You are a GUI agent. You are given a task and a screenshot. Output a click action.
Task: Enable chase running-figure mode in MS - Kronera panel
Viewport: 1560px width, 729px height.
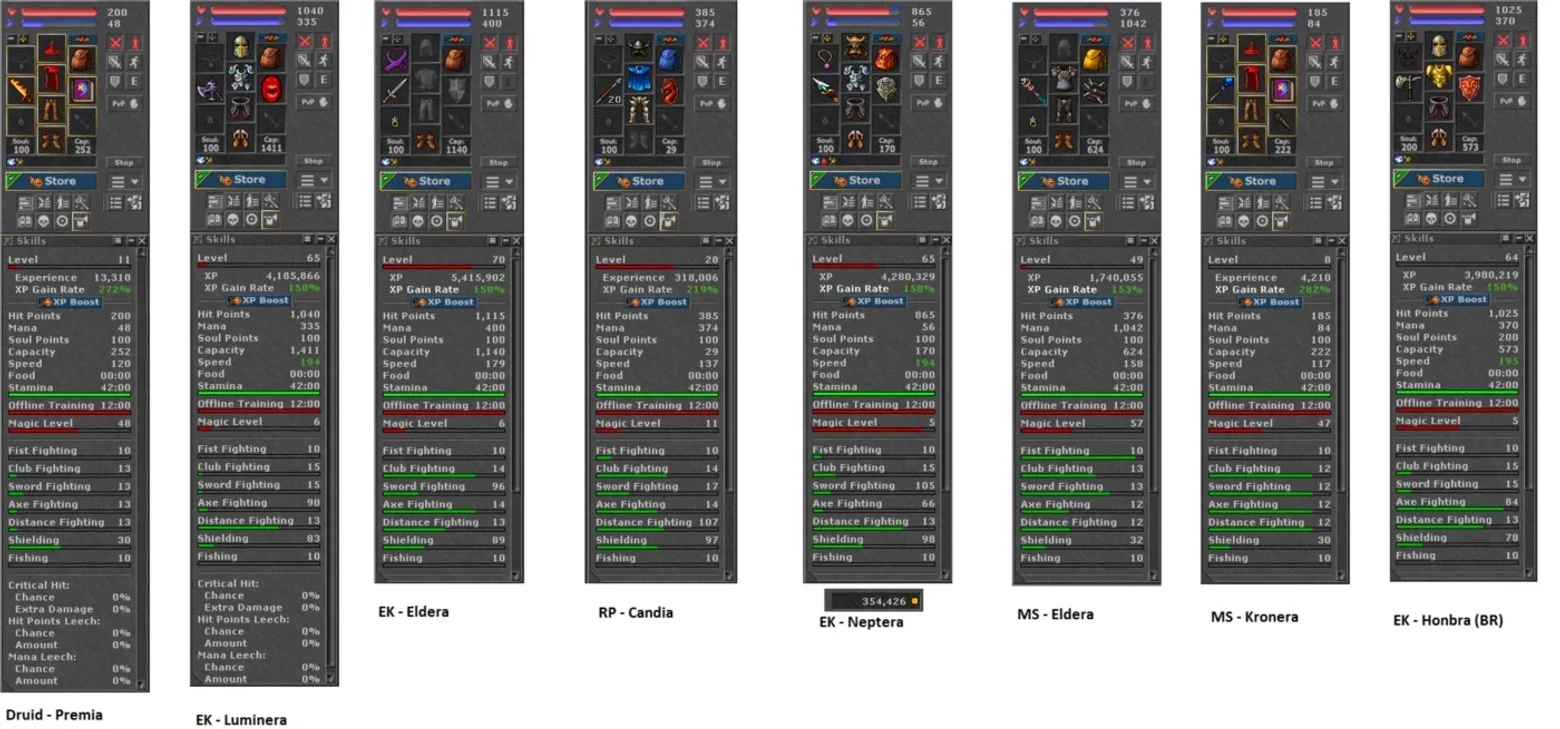1335,62
